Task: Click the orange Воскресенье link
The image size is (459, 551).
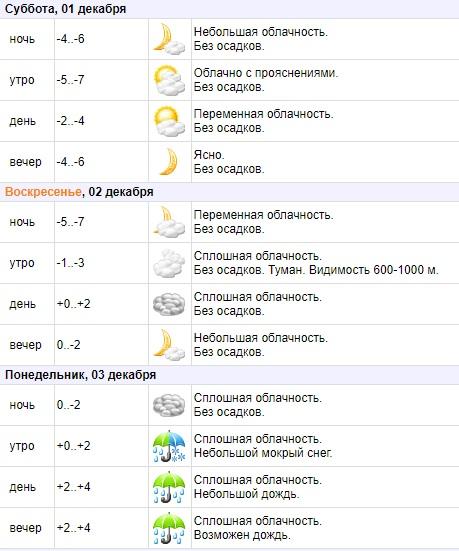Action: pos(43,192)
